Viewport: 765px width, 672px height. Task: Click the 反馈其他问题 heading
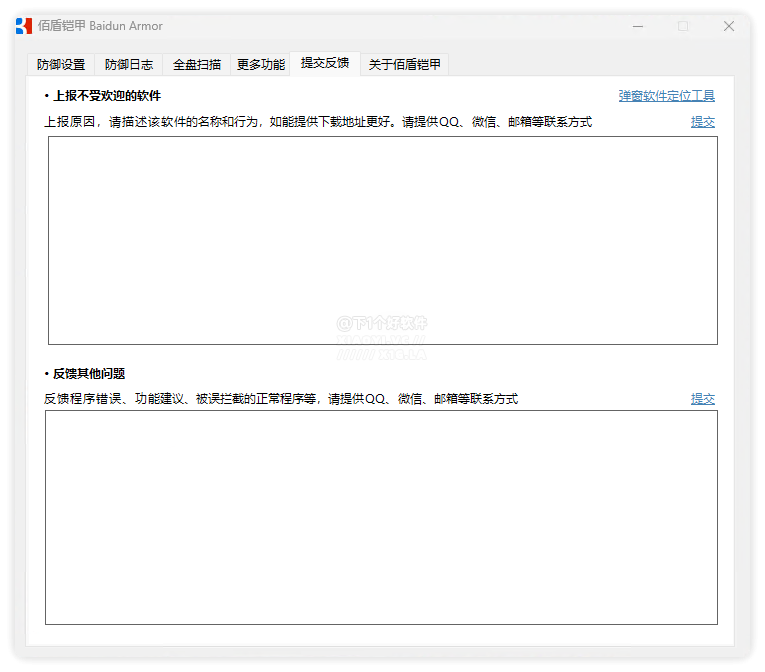tap(89, 373)
